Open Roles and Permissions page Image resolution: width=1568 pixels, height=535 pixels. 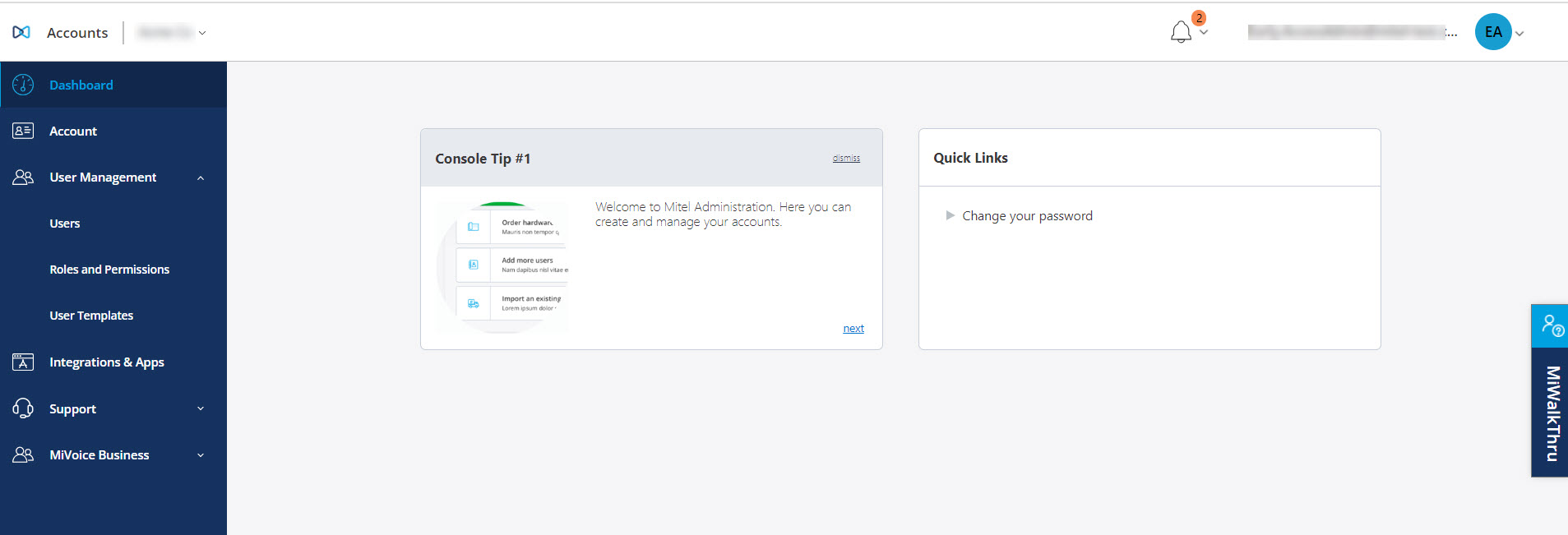(109, 270)
